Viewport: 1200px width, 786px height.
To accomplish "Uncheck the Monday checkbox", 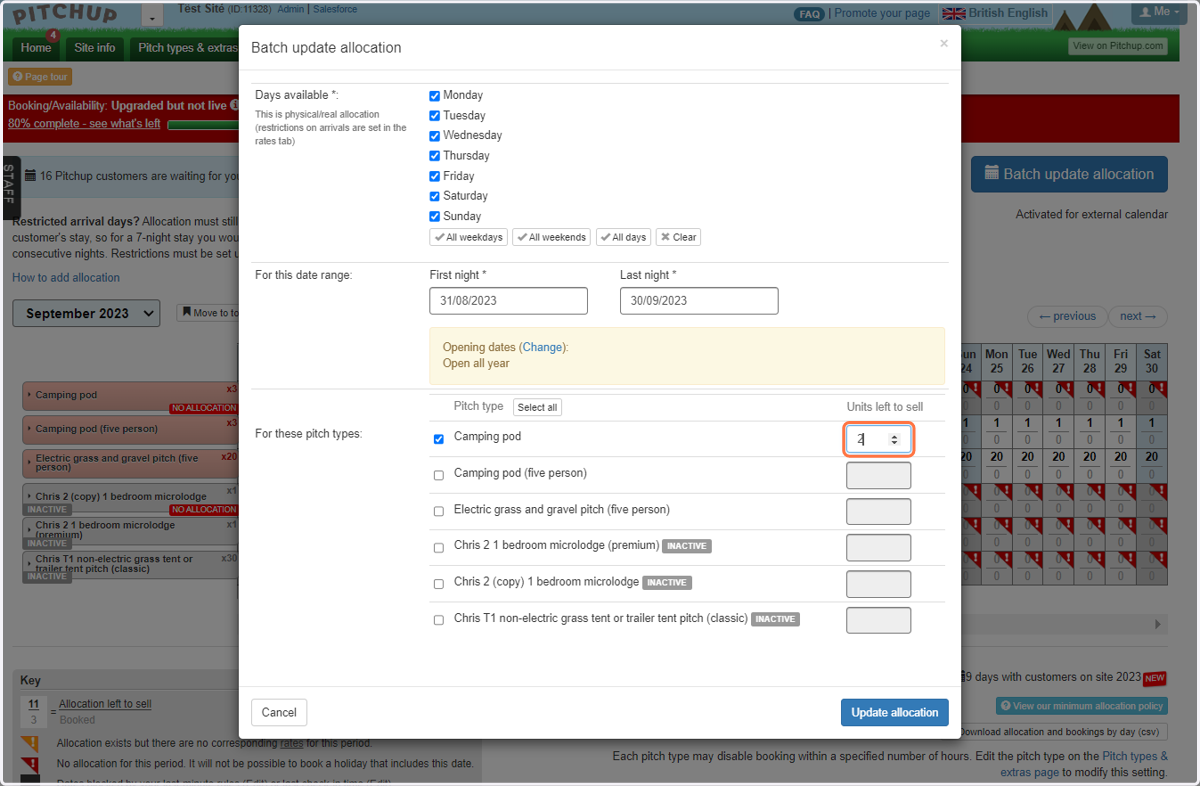I will coord(435,96).
